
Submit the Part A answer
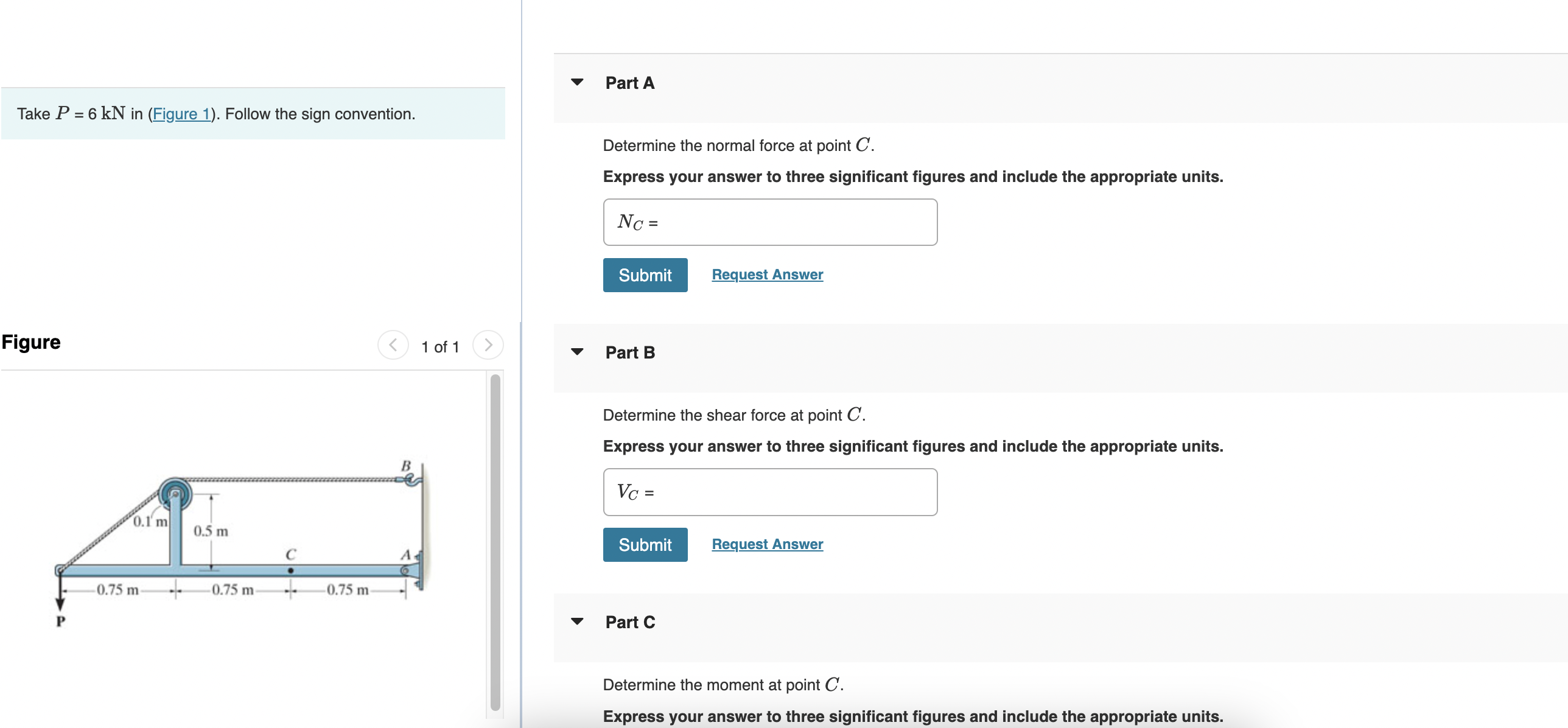pyautogui.click(x=645, y=275)
